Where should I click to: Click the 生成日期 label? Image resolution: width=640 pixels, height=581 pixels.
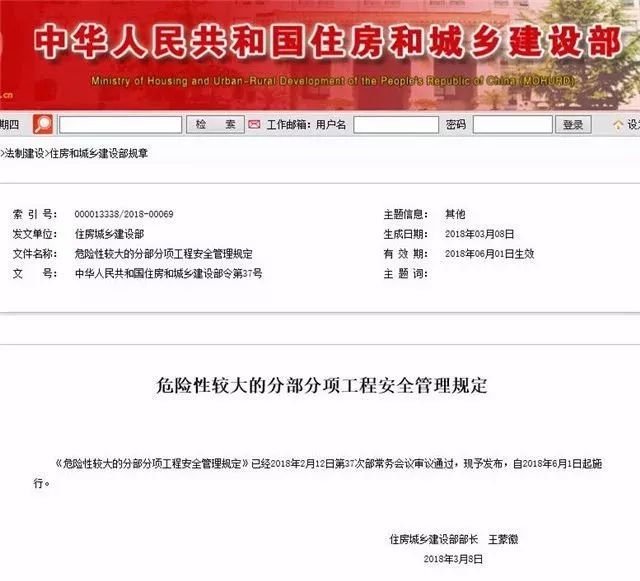click(406, 234)
